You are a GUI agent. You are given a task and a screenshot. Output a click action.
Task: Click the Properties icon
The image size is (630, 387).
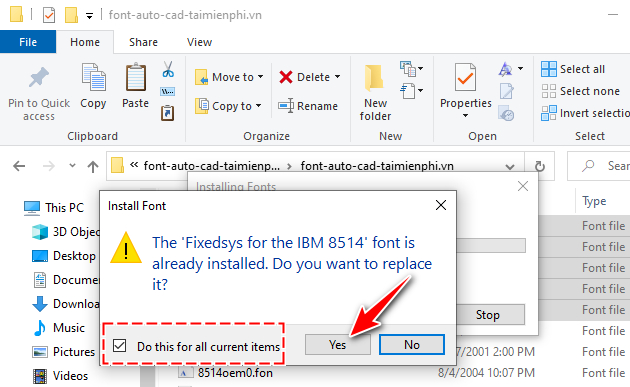pos(465,77)
